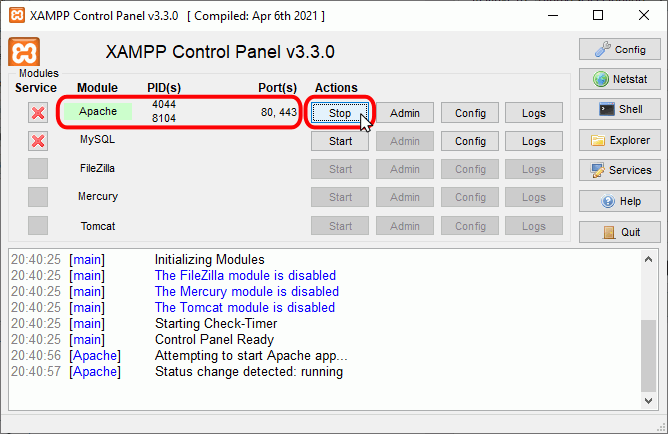The width and height of the screenshot is (668, 434).
Task: Minimize the XAMPP Control Panel window
Action: coord(553,15)
